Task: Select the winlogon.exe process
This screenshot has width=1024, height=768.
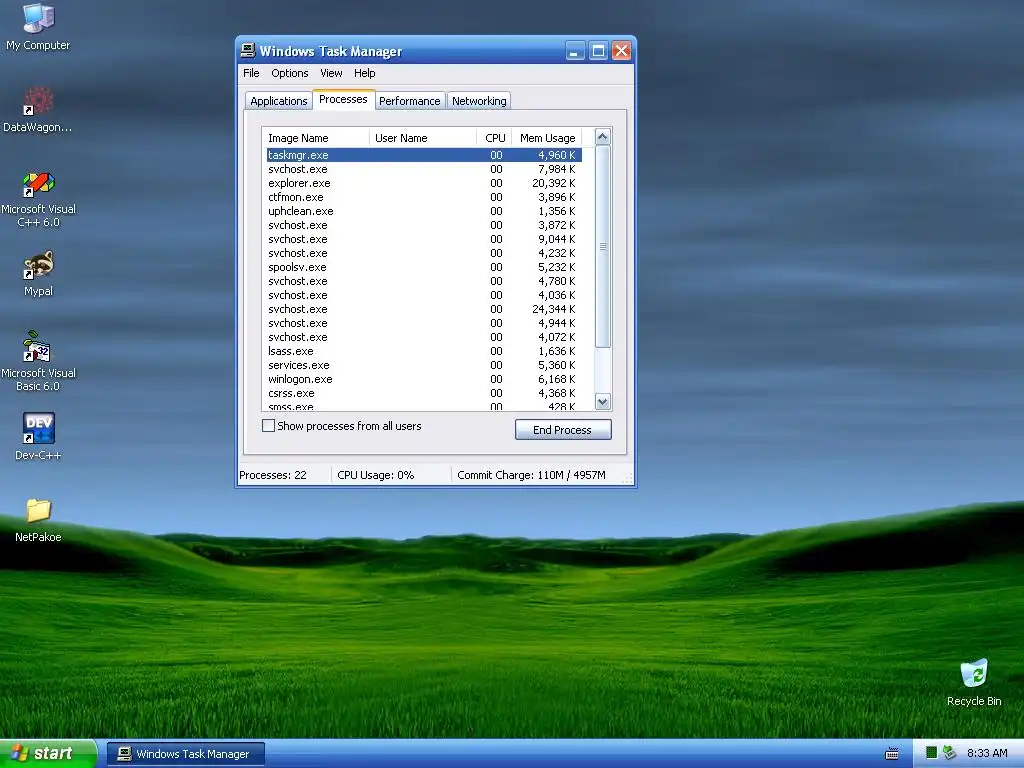Action: tap(424, 379)
